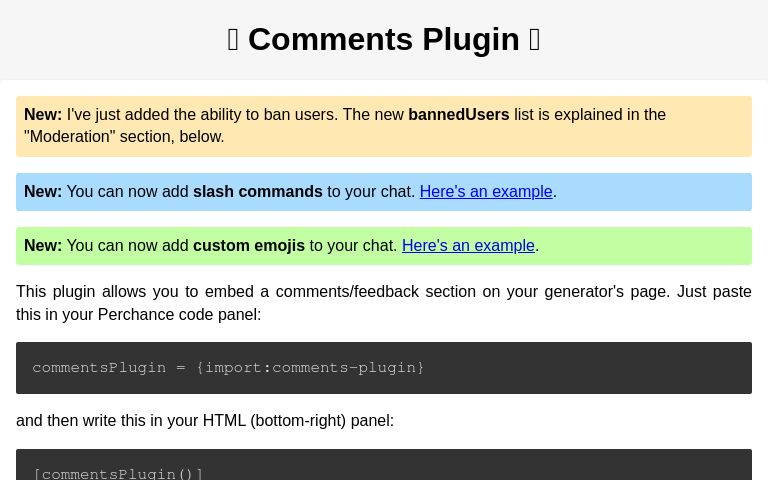Click the 'and then write this' instruction line

(205, 420)
